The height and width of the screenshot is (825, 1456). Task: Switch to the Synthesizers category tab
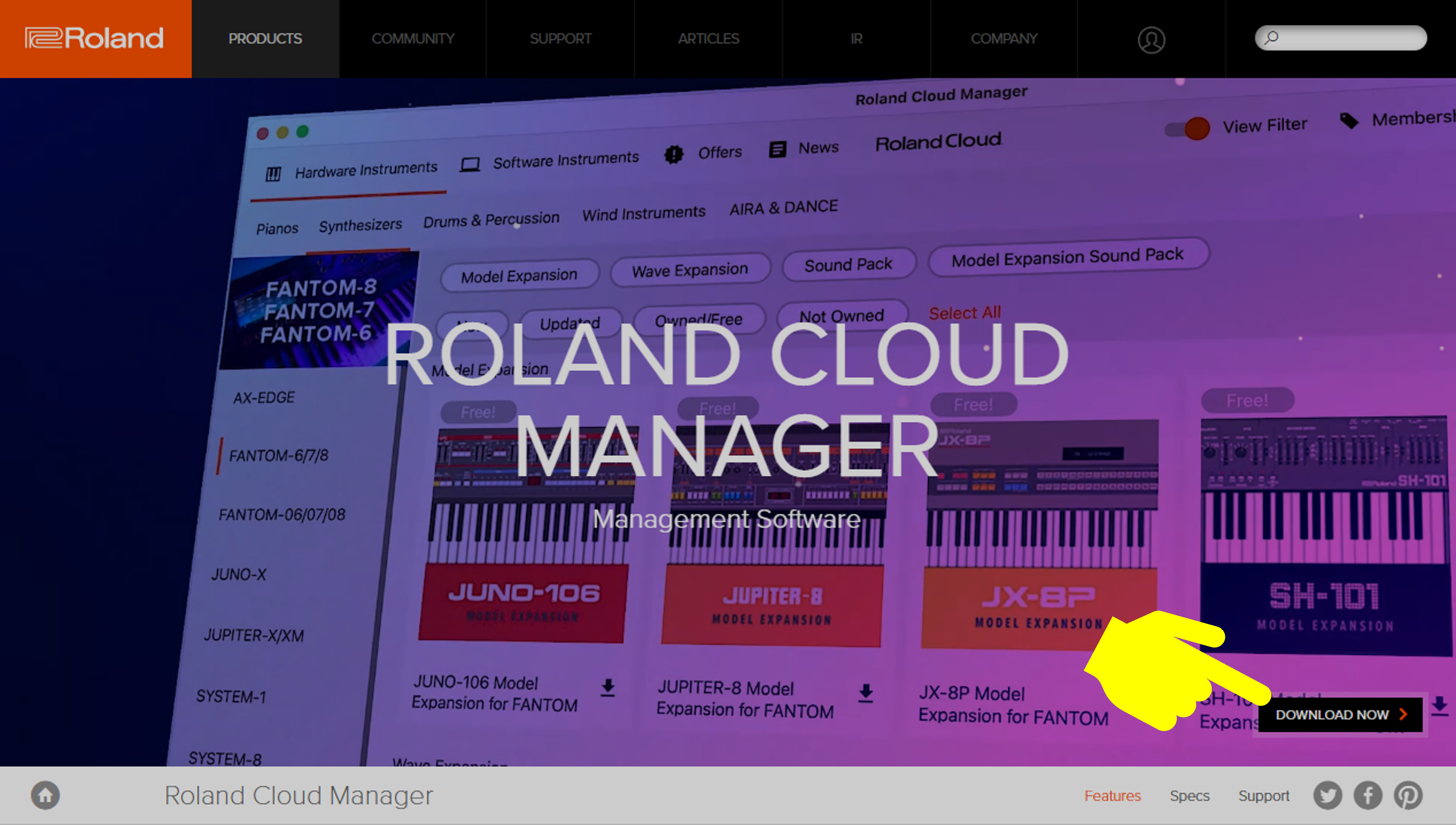point(360,225)
